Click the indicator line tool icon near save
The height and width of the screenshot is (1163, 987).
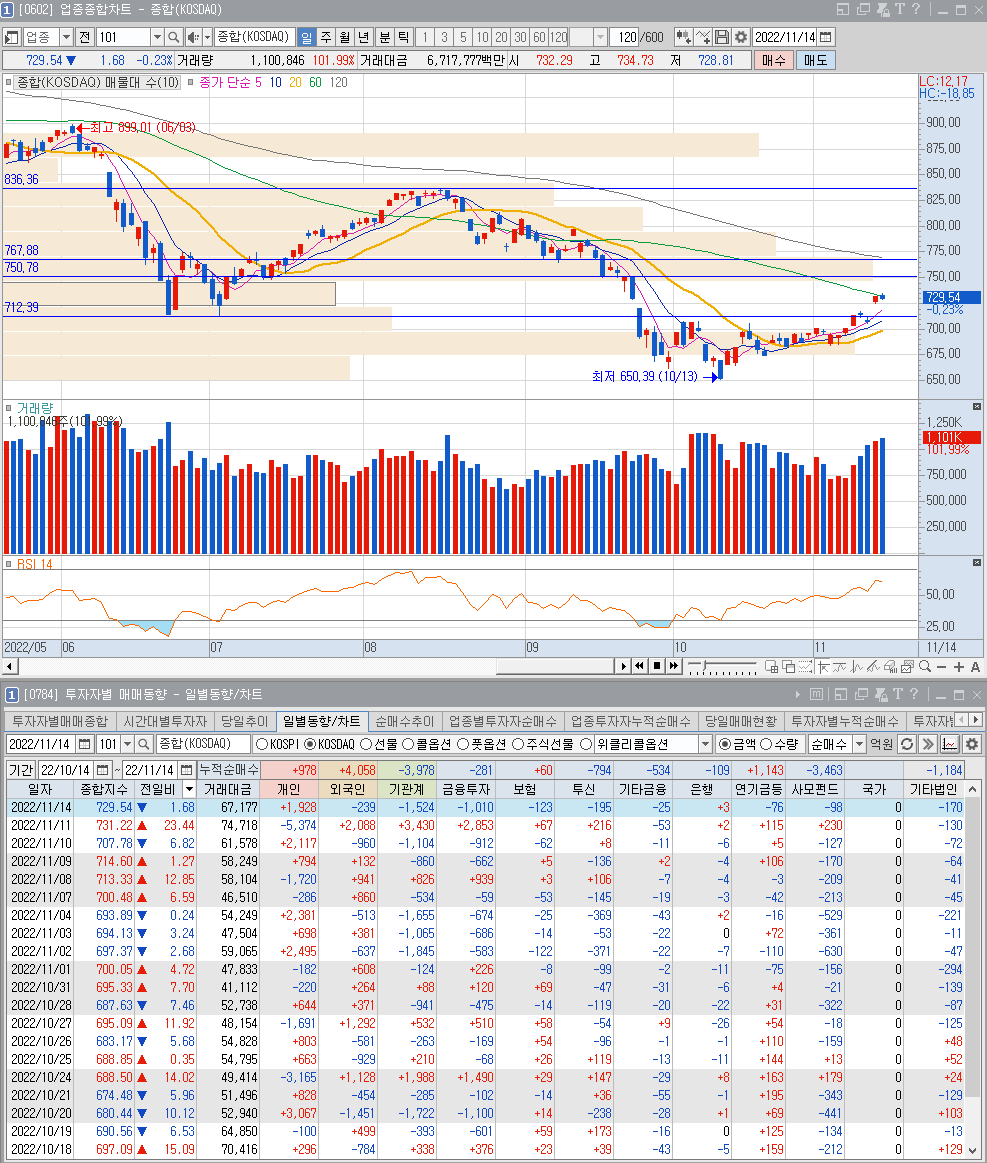tap(702, 37)
